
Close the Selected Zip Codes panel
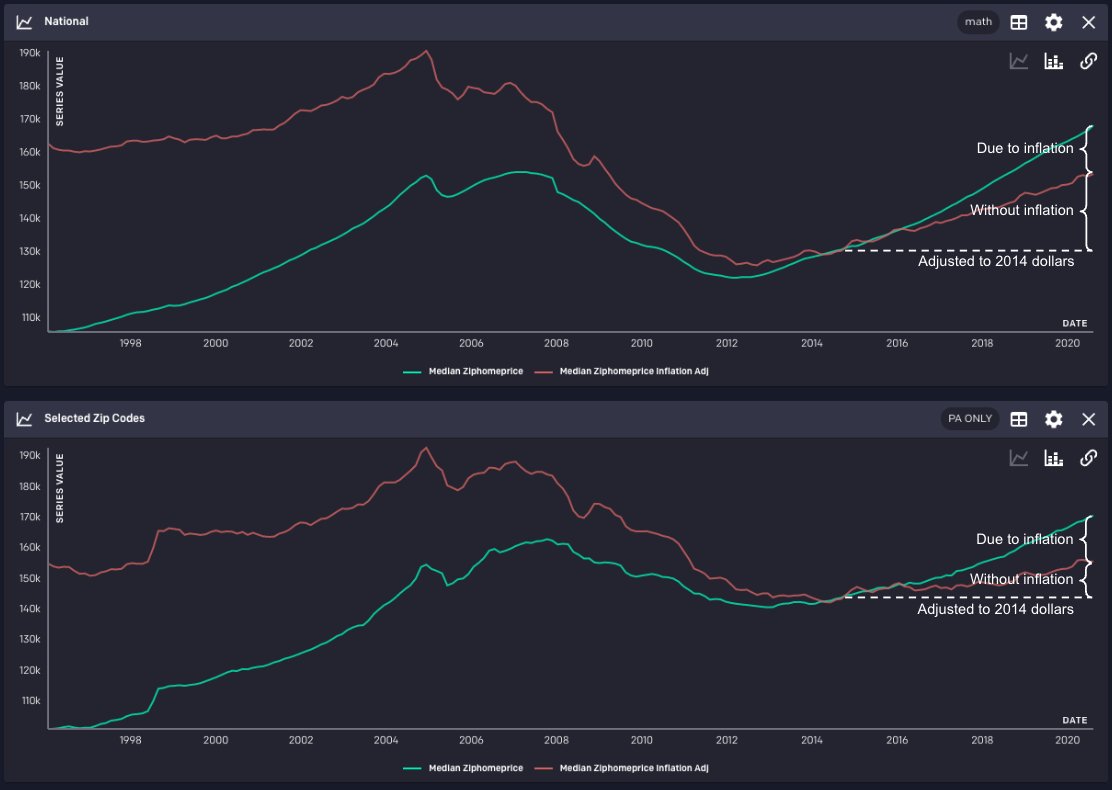click(1089, 419)
